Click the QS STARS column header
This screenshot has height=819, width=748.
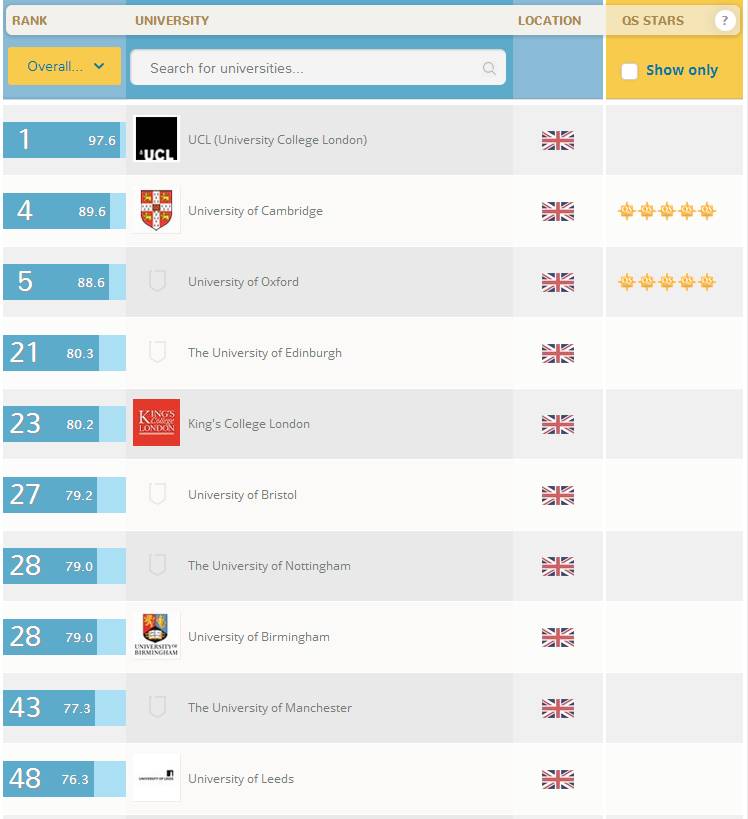[653, 20]
